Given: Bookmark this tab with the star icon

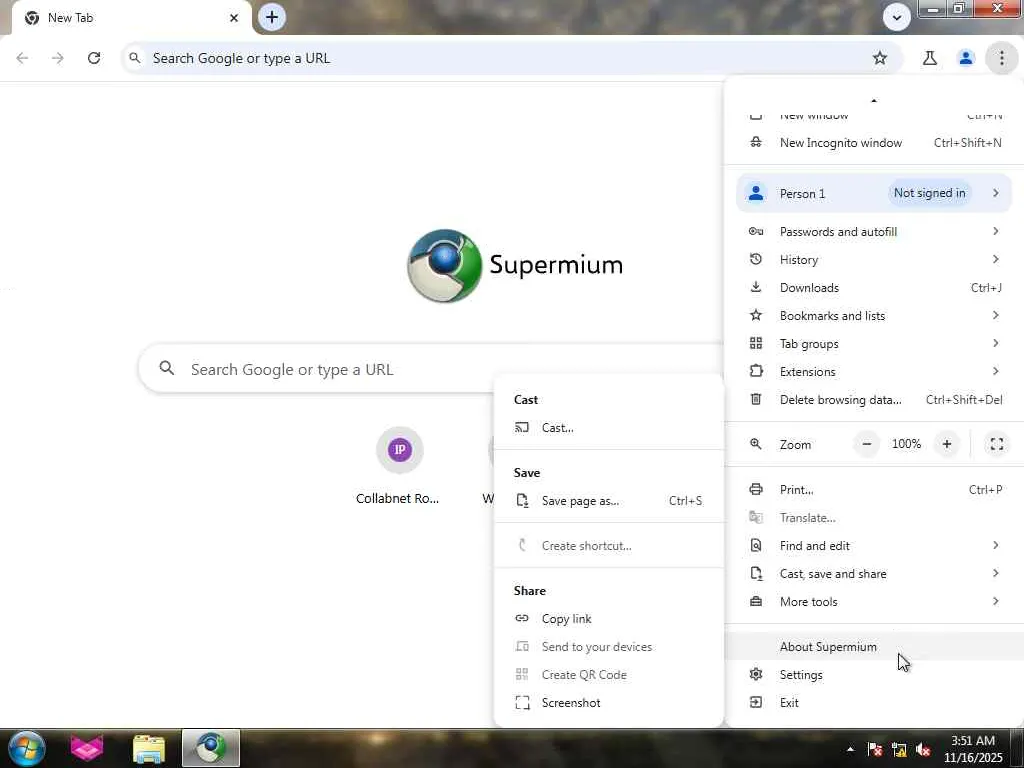Looking at the screenshot, I should tap(880, 58).
